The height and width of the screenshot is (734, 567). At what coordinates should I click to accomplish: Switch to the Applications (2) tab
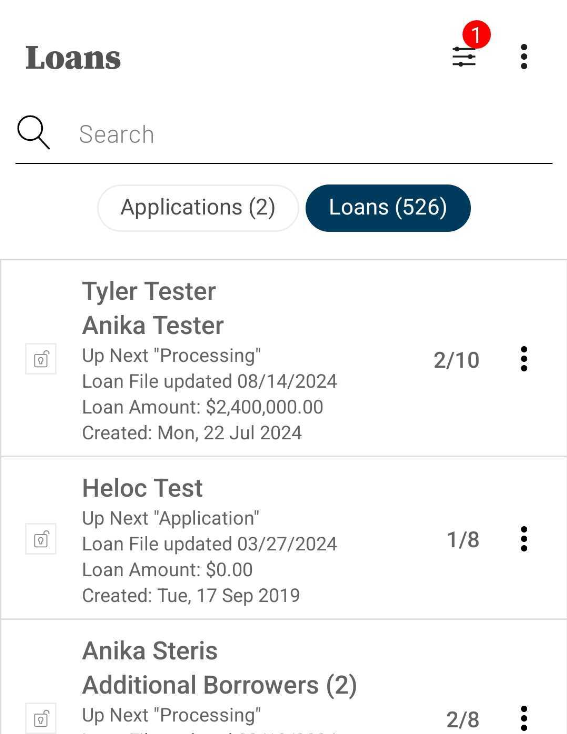[x=198, y=208]
